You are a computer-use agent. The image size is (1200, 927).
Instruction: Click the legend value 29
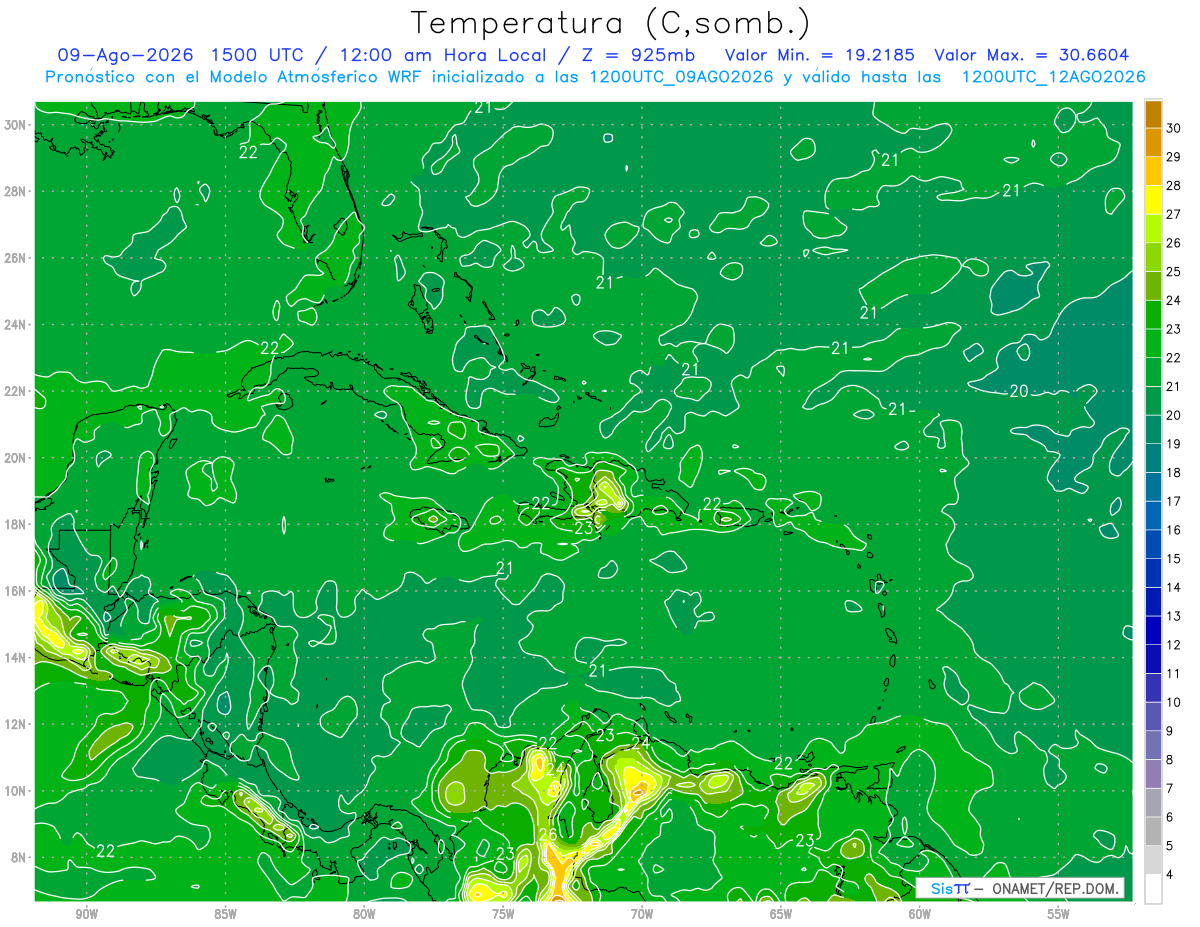click(1174, 157)
